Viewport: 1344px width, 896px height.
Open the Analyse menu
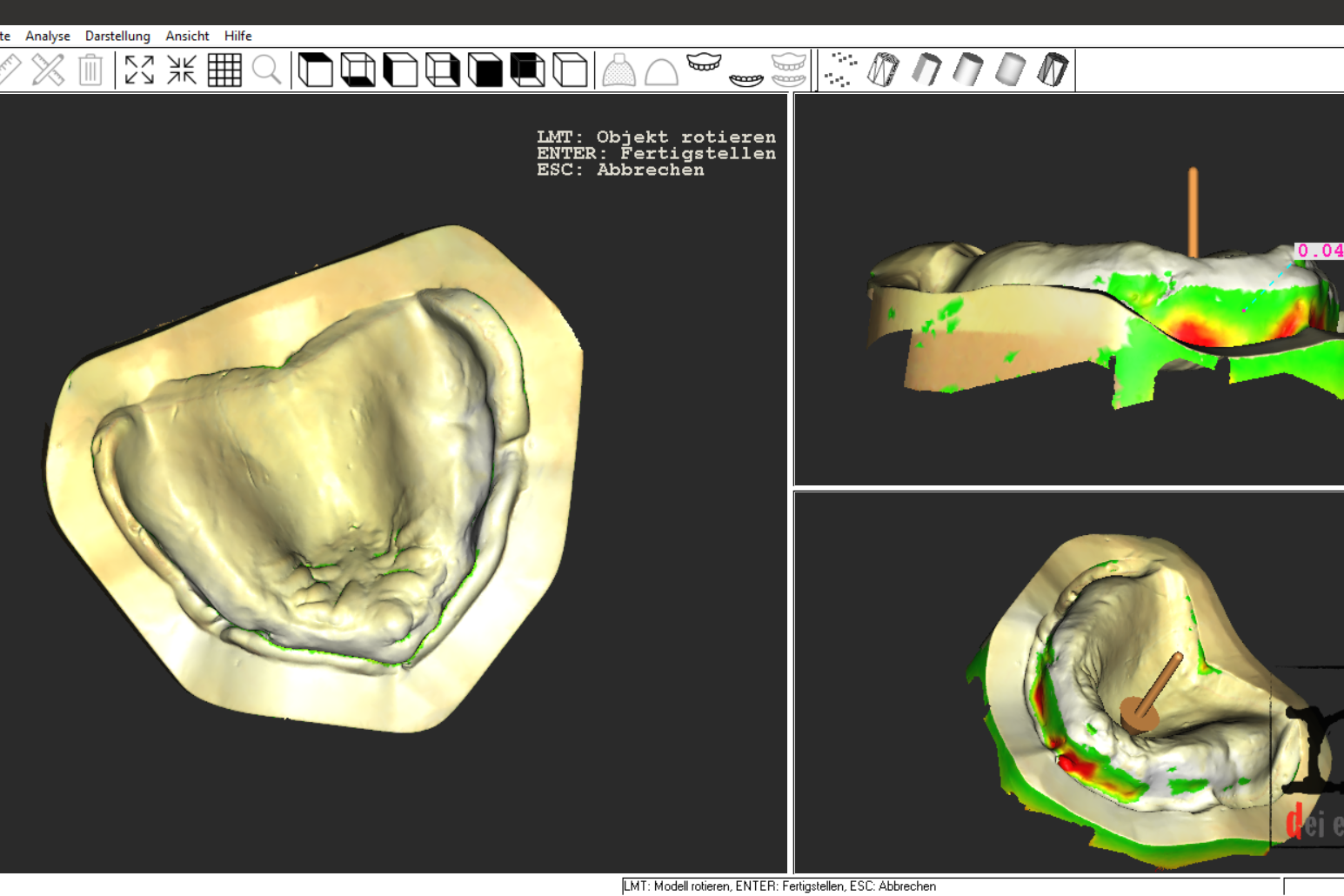click(x=48, y=36)
